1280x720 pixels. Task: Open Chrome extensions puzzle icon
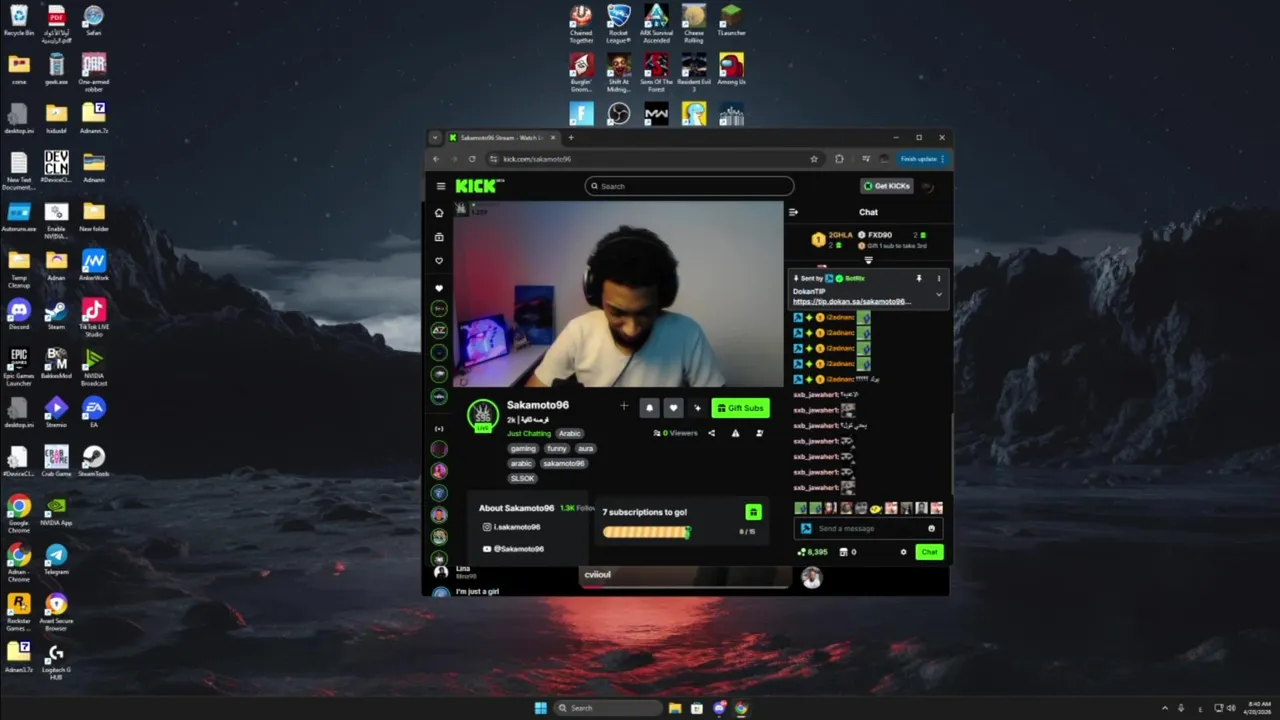(839, 159)
